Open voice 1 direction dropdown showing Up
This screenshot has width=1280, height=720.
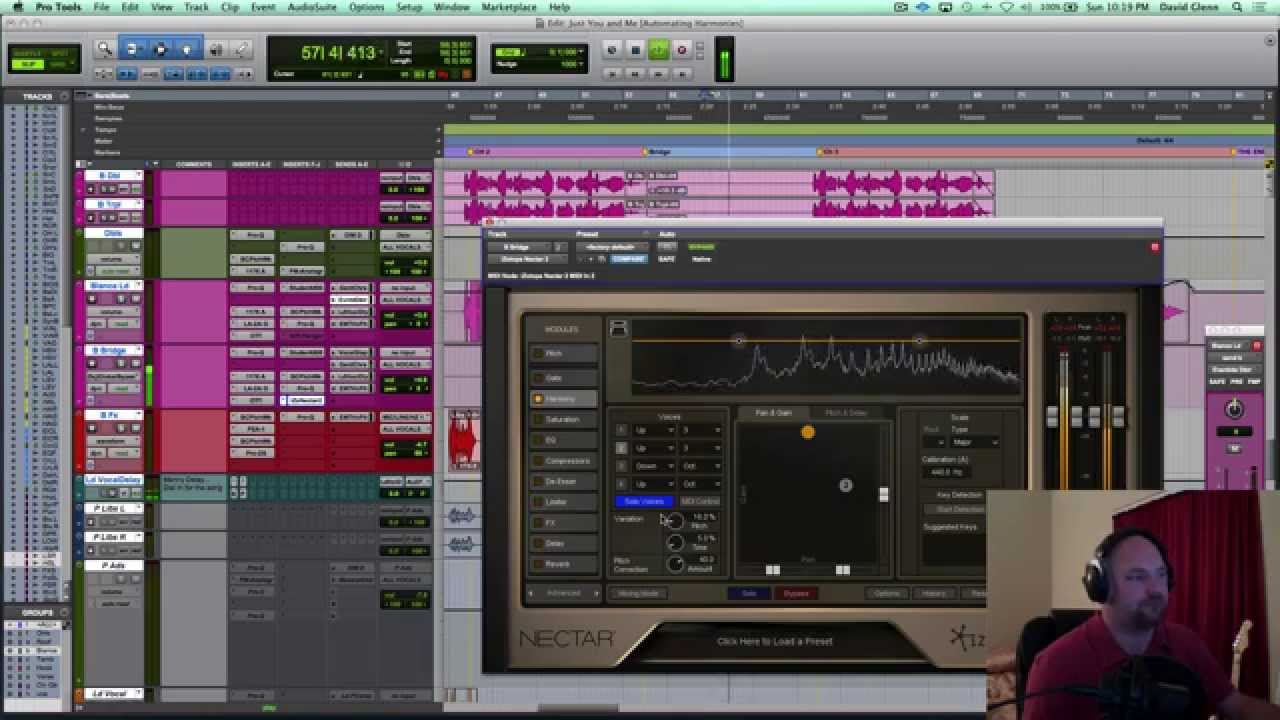pyautogui.click(x=654, y=430)
